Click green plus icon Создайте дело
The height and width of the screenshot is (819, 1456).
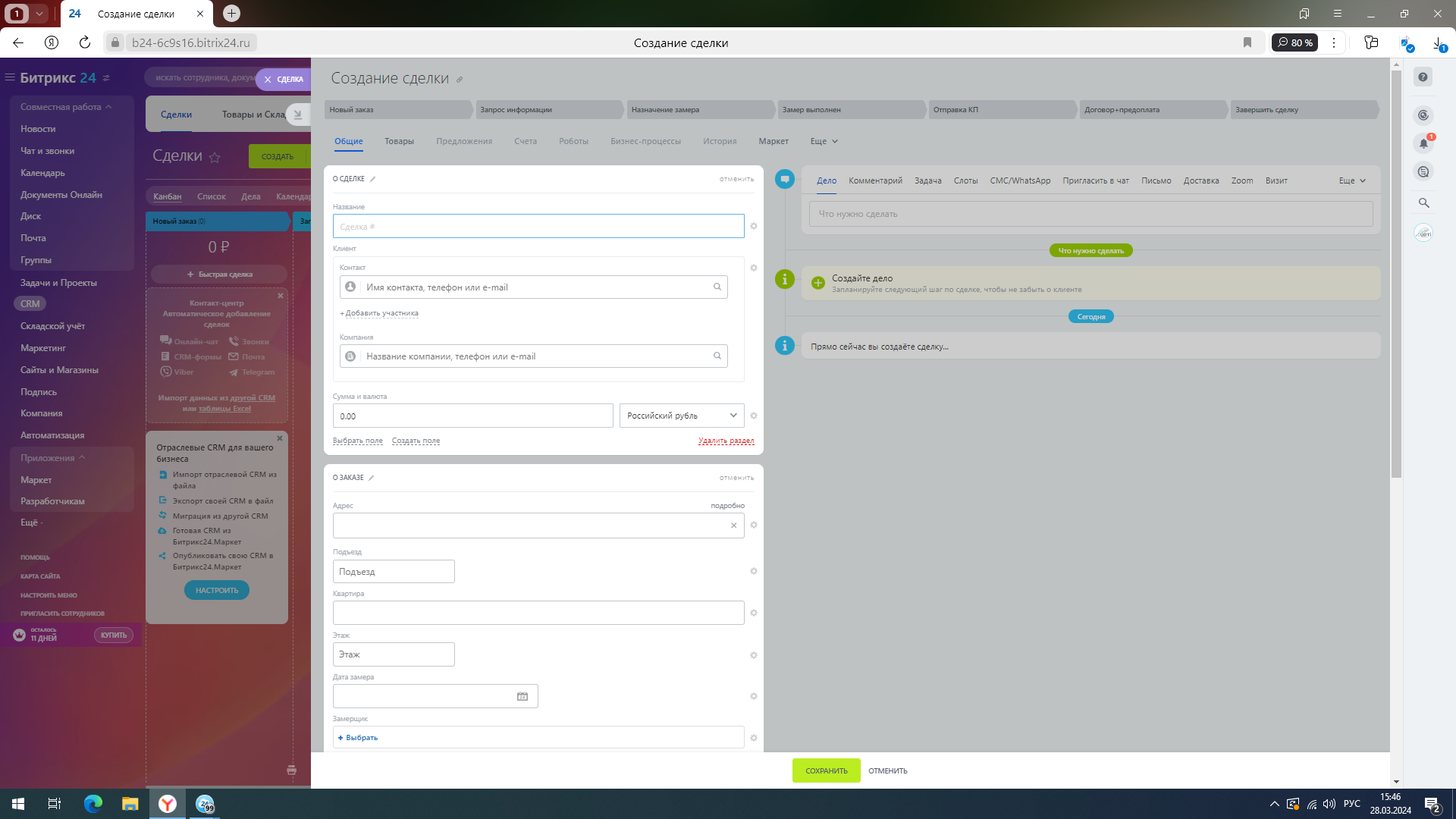818,283
